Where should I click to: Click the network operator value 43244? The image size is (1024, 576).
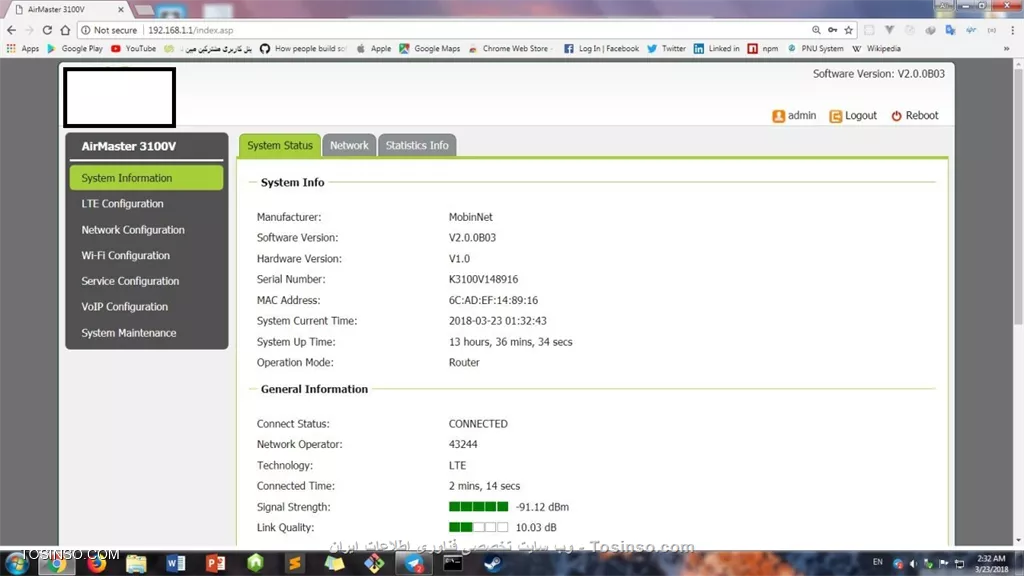tap(463, 444)
